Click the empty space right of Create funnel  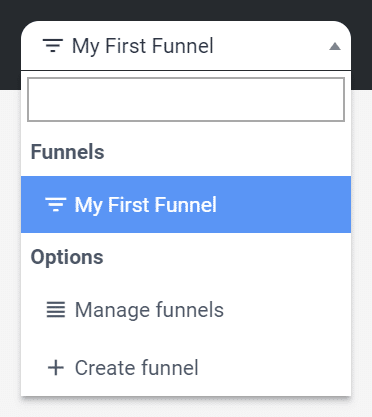click(x=273, y=368)
